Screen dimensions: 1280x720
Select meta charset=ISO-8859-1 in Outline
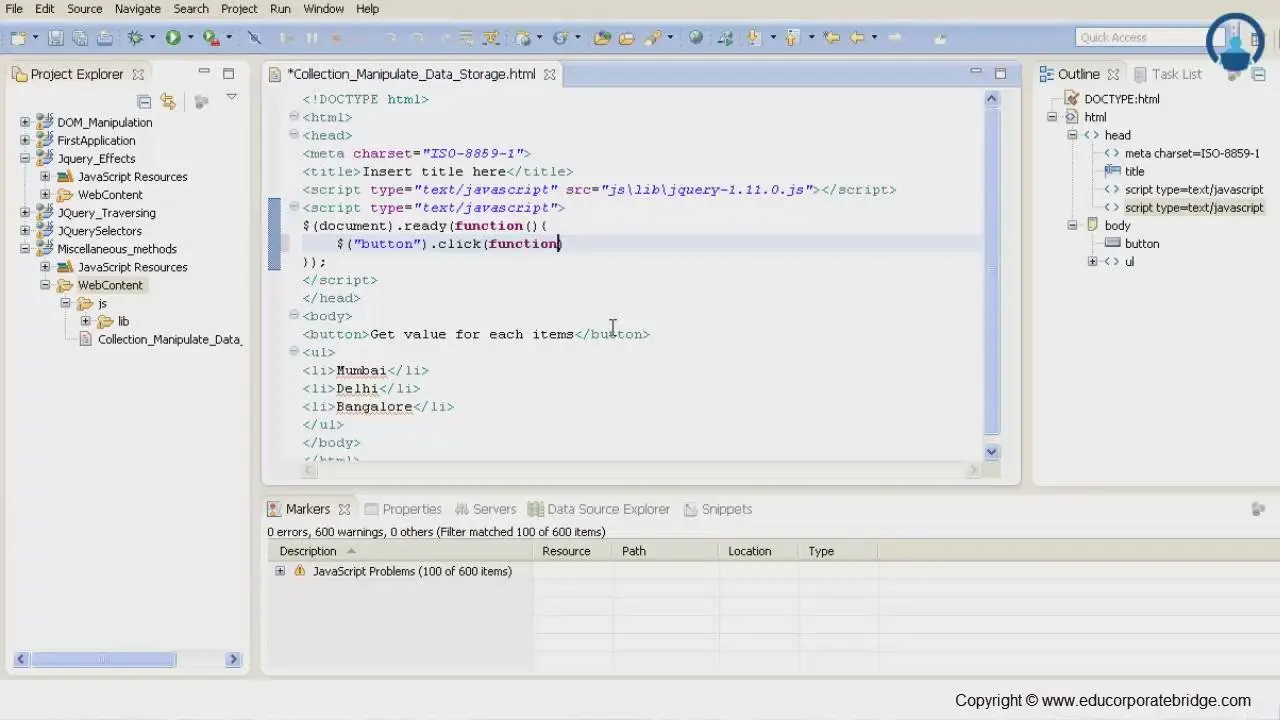pyautogui.click(x=1182, y=153)
